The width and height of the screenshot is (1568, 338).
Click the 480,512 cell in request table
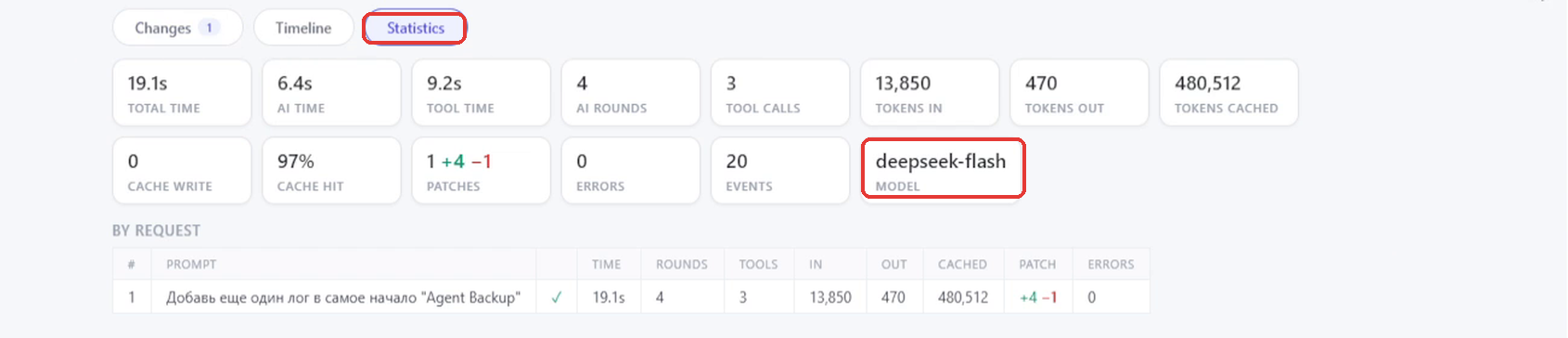click(x=963, y=298)
